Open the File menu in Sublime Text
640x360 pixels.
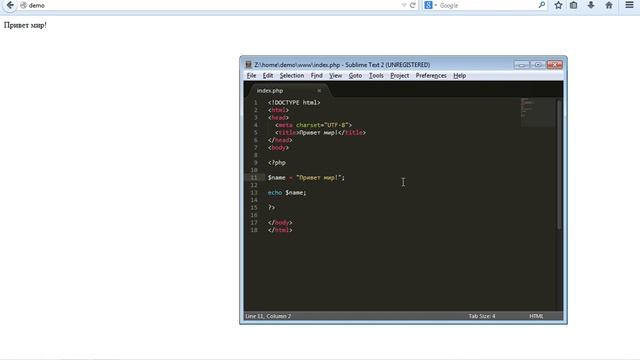pyautogui.click(x=251, y=76)
